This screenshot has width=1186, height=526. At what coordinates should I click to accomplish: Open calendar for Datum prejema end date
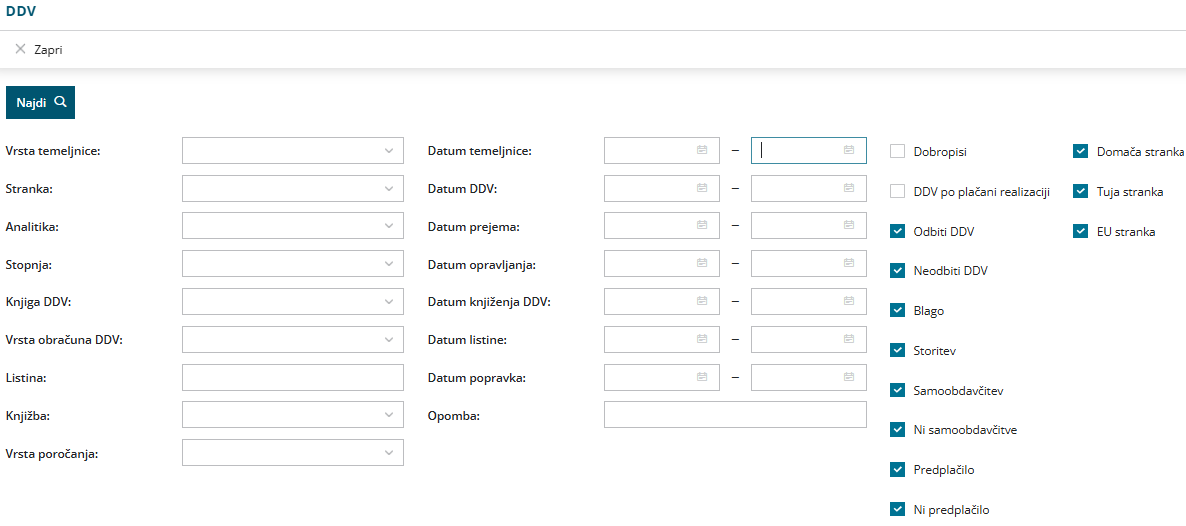(x=849, y=226)
